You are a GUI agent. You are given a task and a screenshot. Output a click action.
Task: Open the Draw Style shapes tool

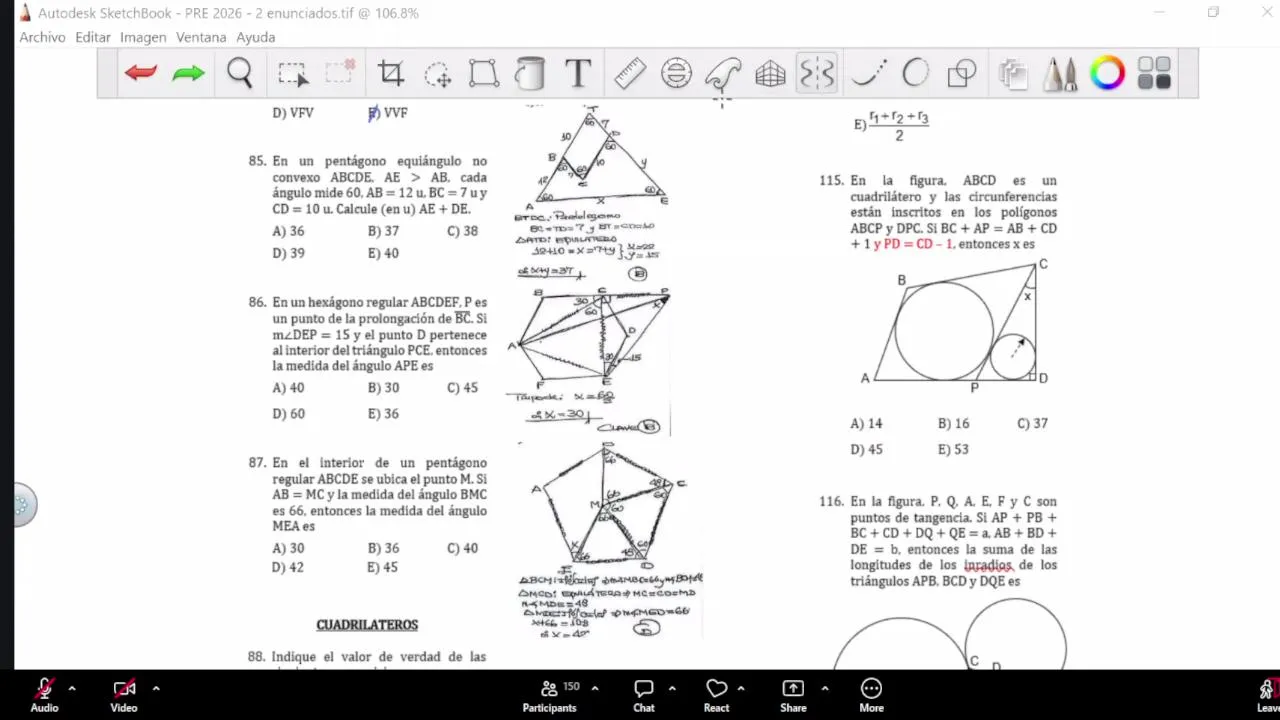pos(962,73)
